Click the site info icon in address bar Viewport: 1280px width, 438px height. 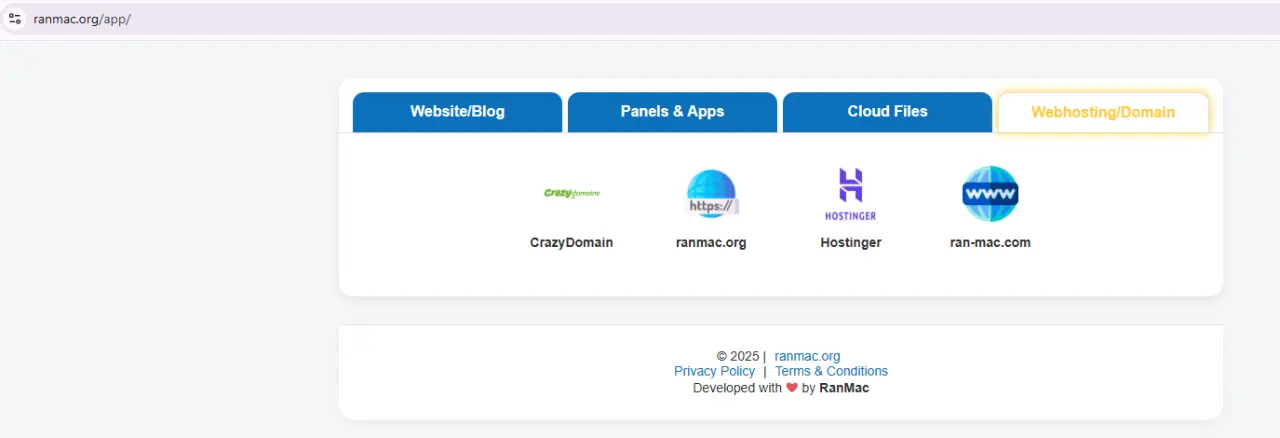(15, 19)
